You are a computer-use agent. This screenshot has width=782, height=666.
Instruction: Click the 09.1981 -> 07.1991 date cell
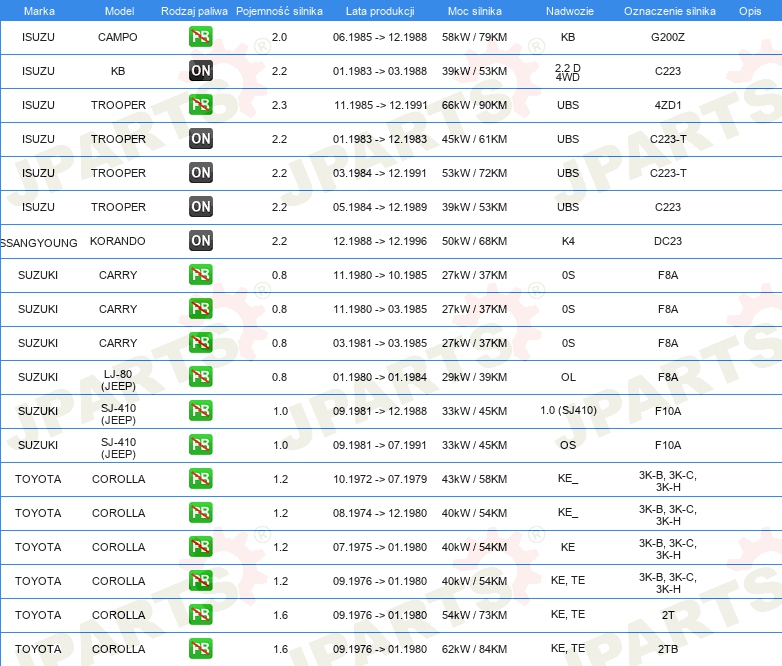[380, 445]
